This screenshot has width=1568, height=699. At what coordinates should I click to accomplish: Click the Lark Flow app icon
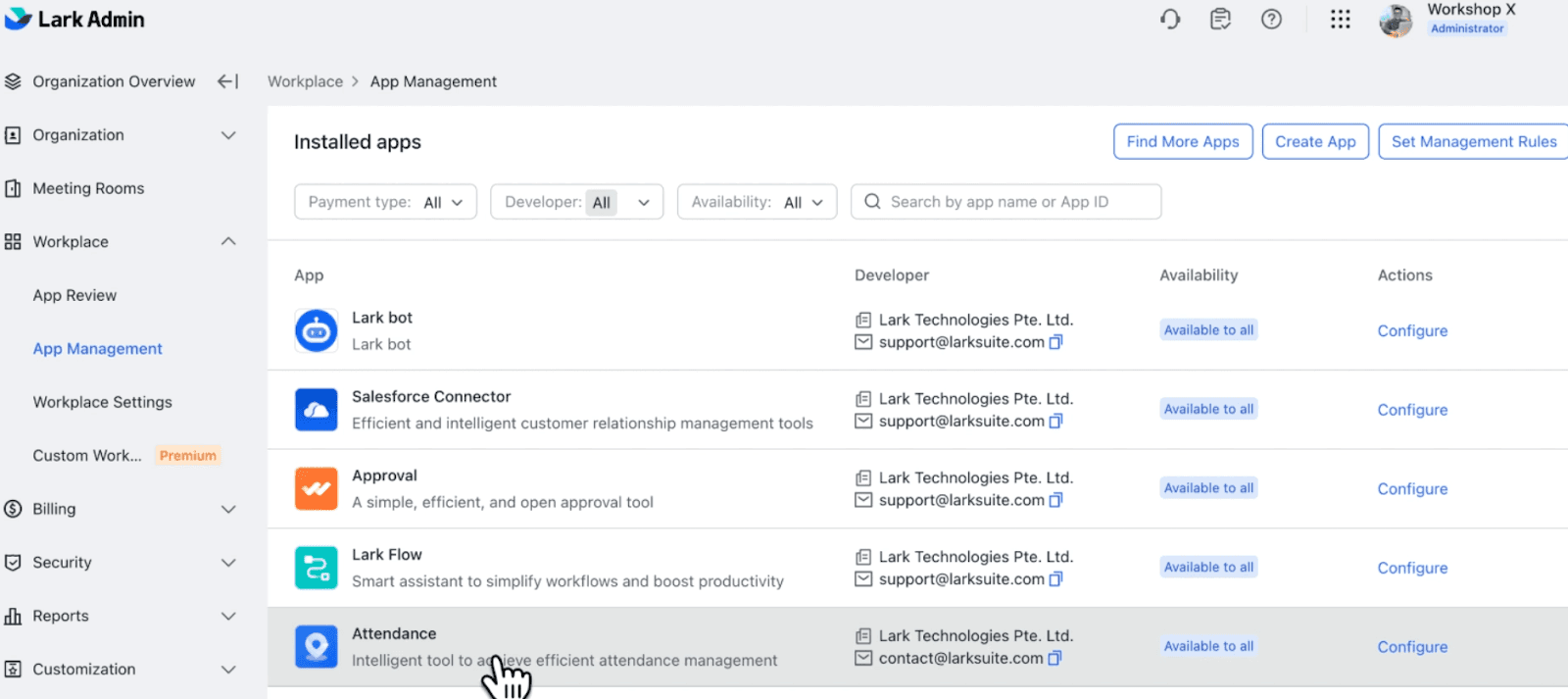click(x=316, y=568)
